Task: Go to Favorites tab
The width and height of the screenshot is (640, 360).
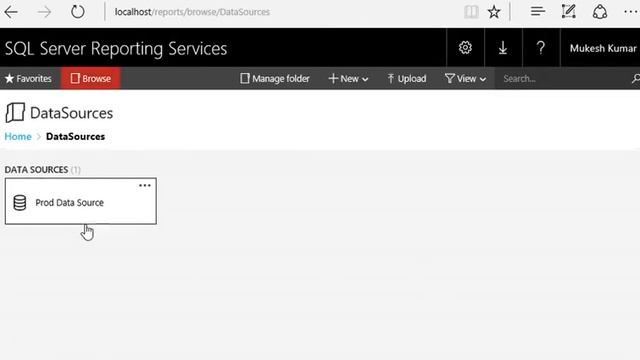Action: (x=29, y=78)
